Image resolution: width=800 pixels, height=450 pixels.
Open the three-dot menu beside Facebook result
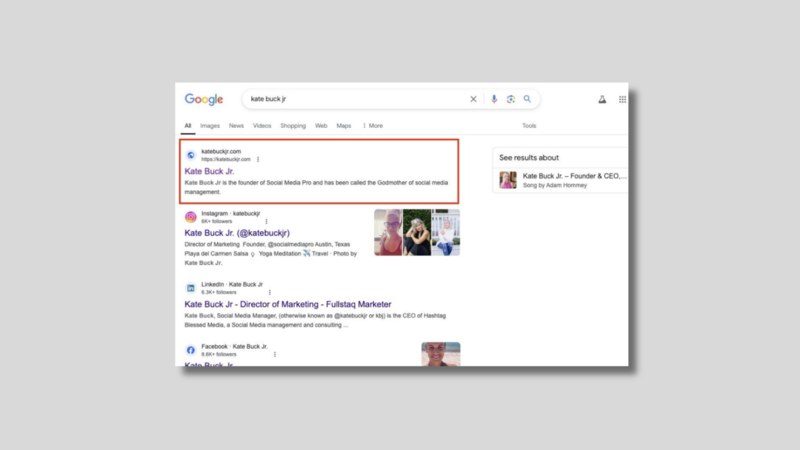[x=275, y=354]
